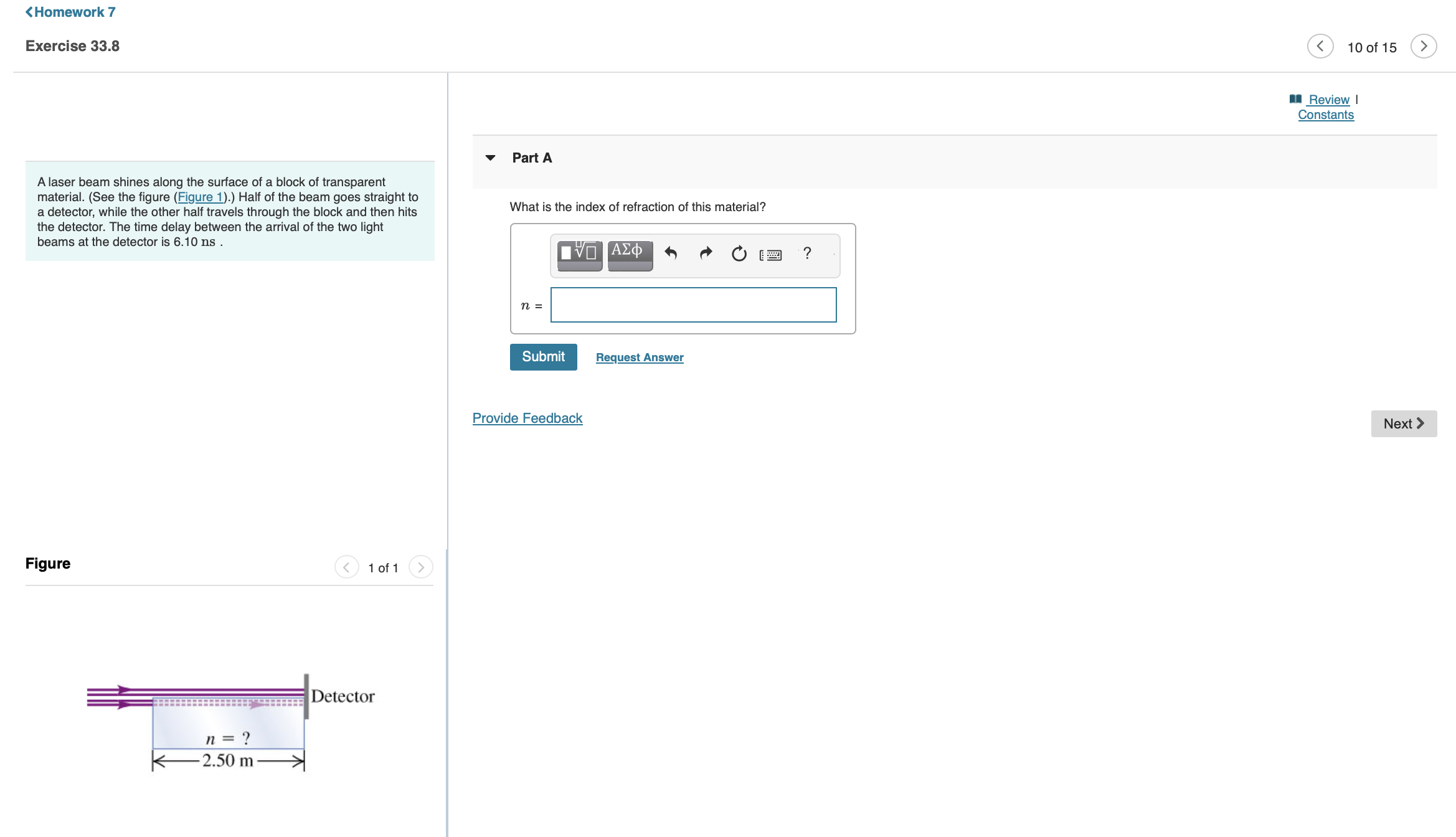Show next figure arrow
This screenshot has width=1456, height=837.
click(421, 567)
